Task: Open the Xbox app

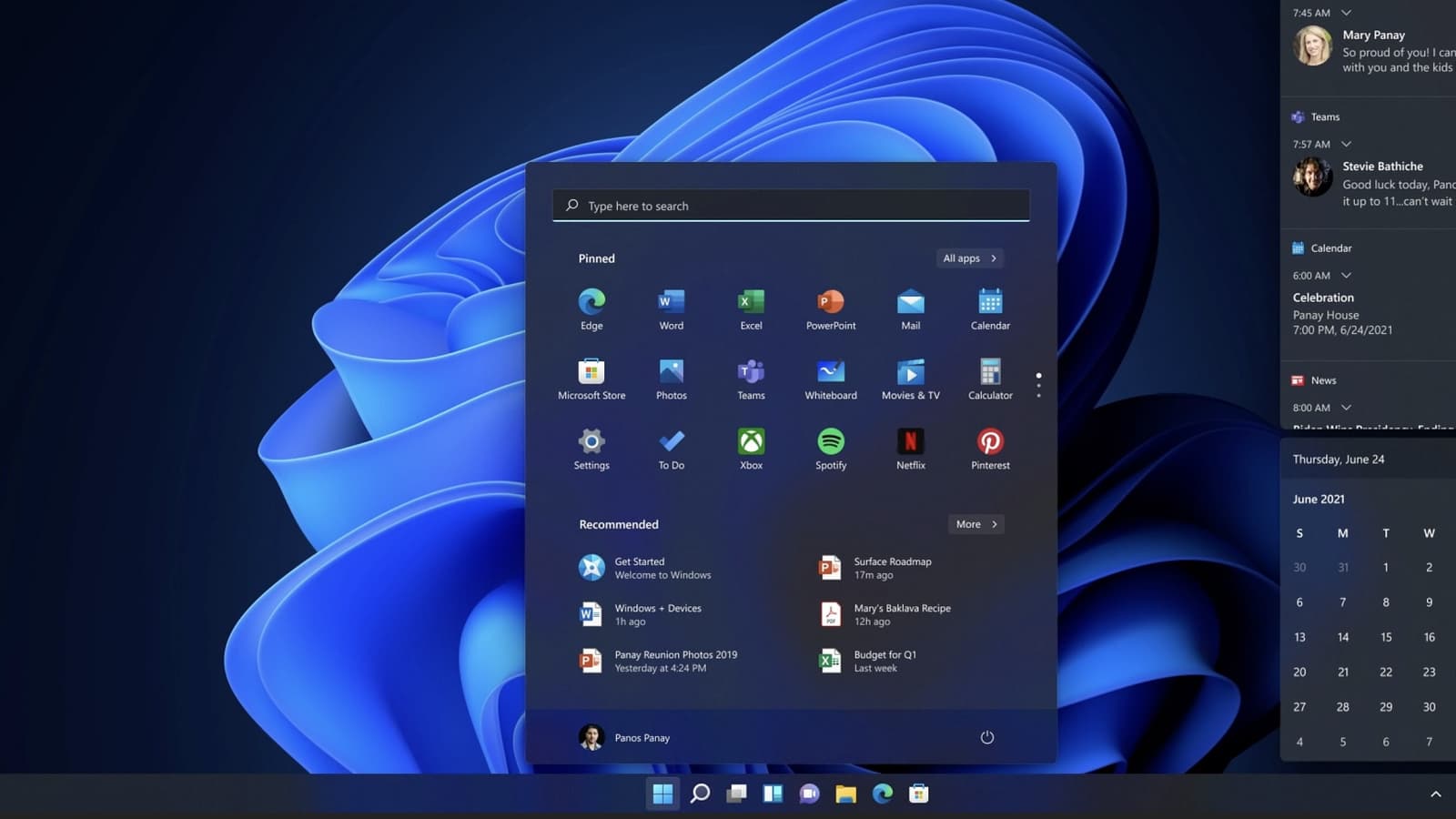Action: point(751,450)
